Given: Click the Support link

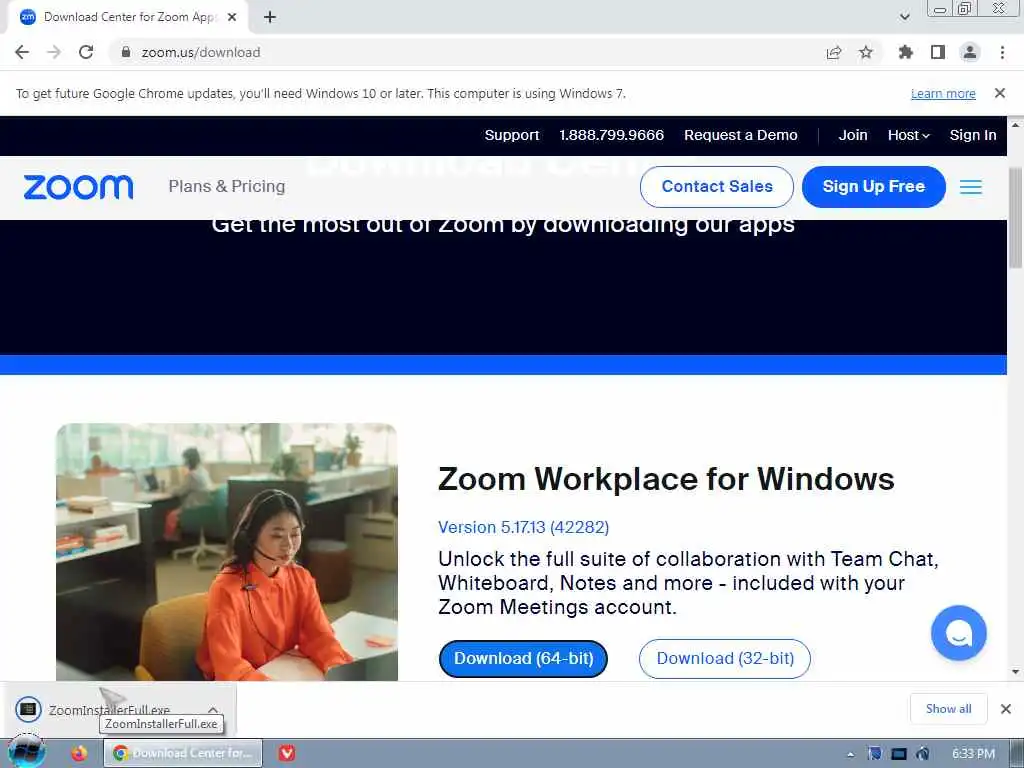Looking at the screenshot, I should coord(512,135).
